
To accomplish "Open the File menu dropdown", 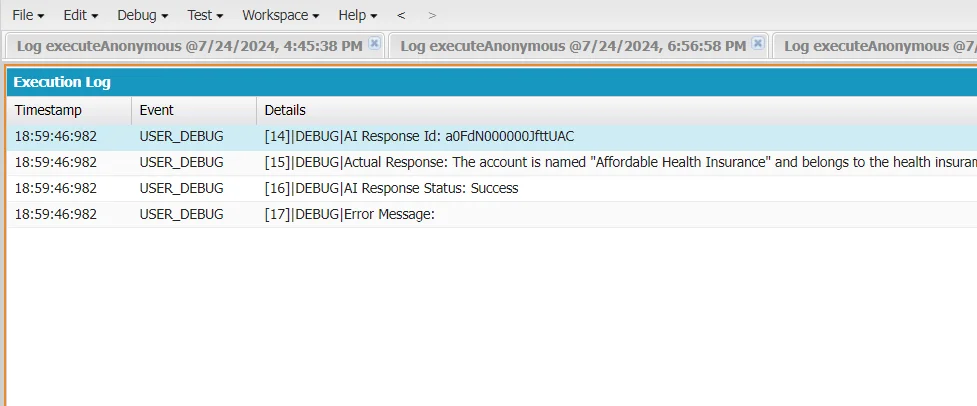I will coord(28,16).
